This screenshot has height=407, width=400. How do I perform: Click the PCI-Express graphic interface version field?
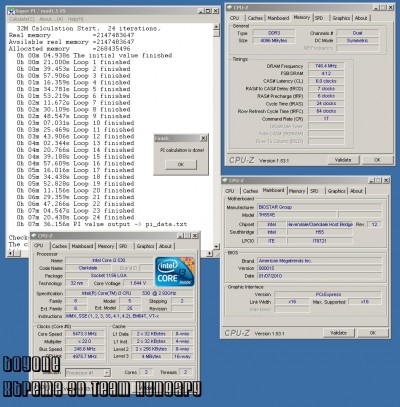pos(328,294)
